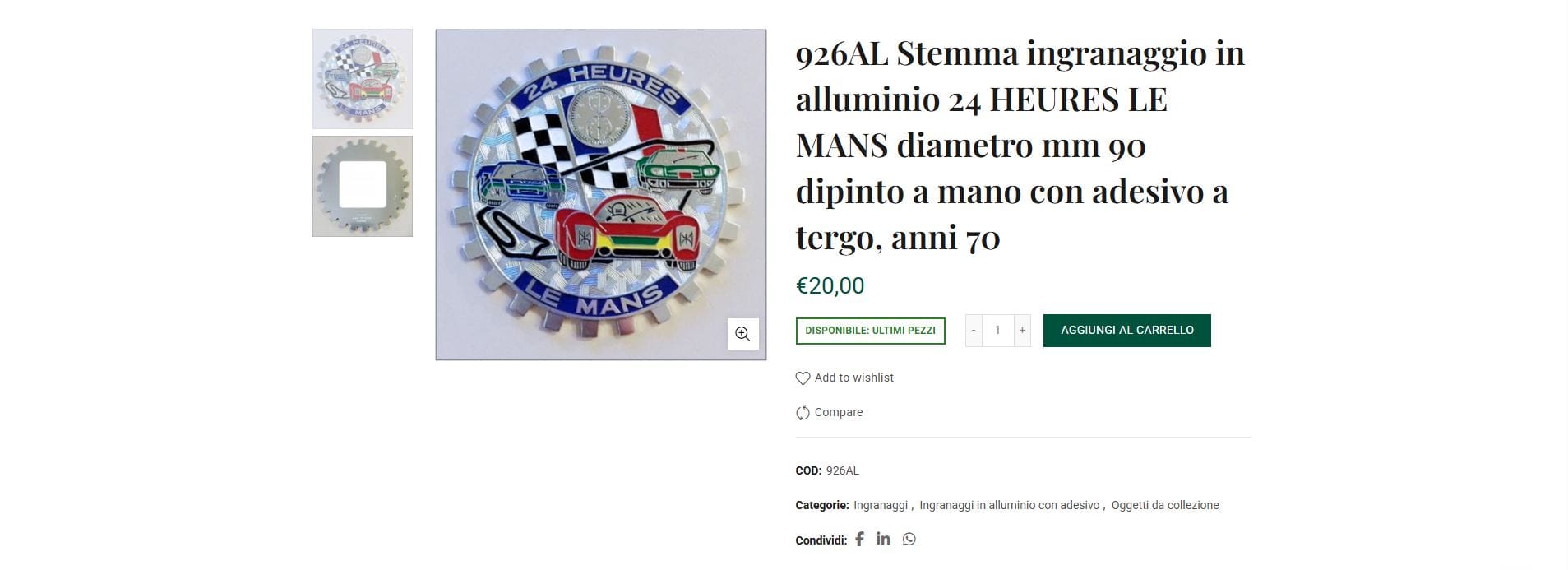The image size is (1568, 570).
Task: Add the item with Aggiungi al carrello
Action: click(x=1126, y=331)
